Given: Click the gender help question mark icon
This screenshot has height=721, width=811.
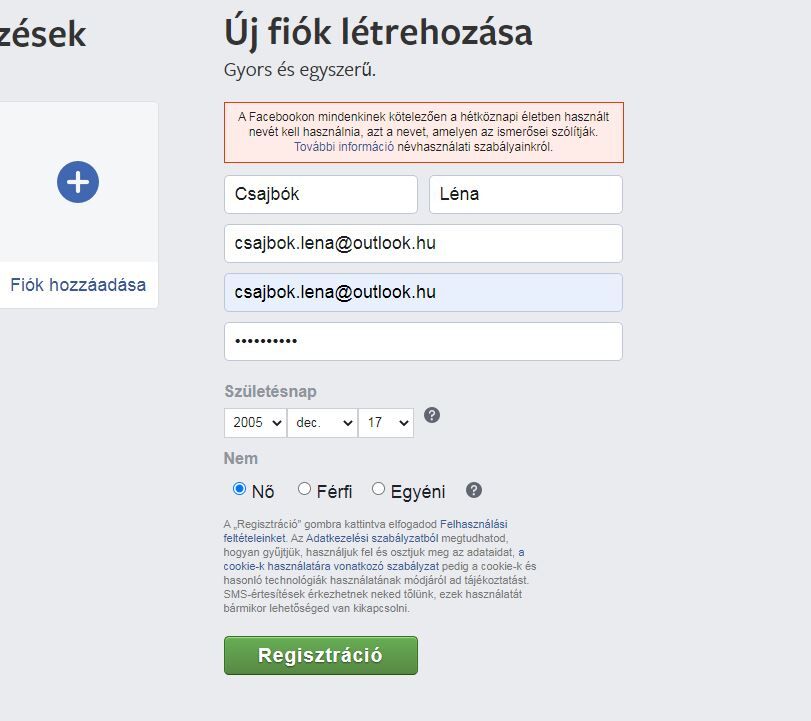Looking at the screenshot, I should pos(474,490).
